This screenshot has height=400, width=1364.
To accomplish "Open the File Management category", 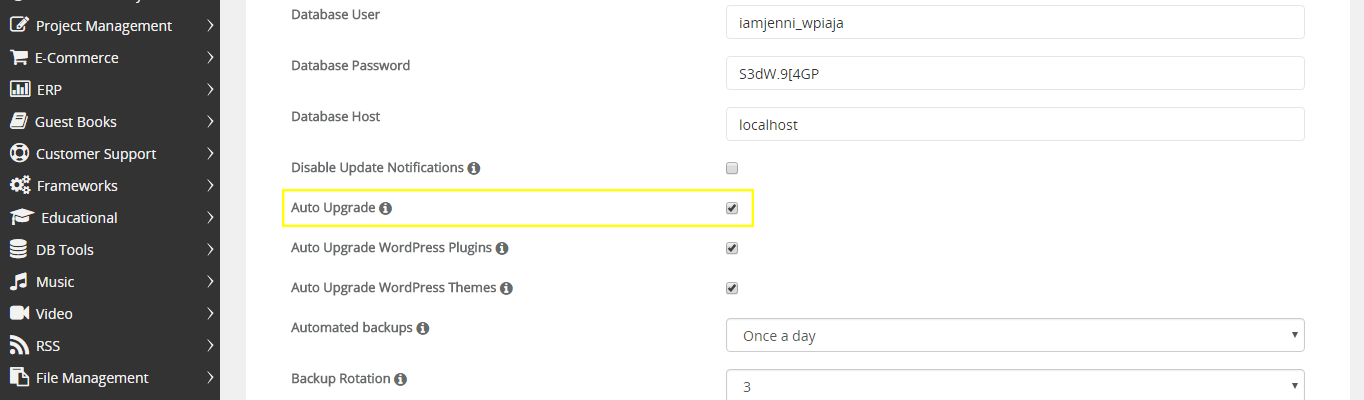I will coord(91,378).
